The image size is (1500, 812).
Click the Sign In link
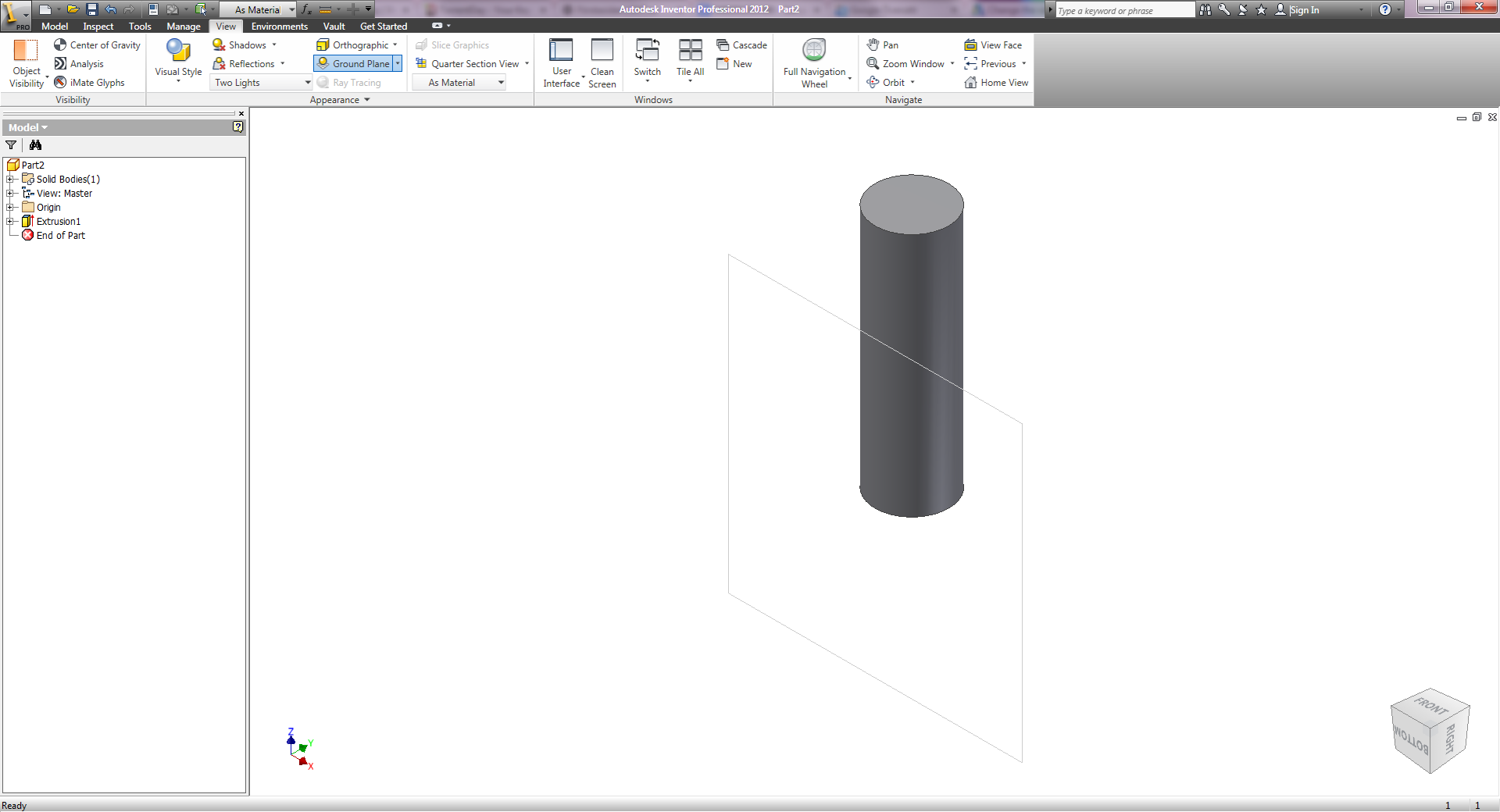(x=1304, y=10)
